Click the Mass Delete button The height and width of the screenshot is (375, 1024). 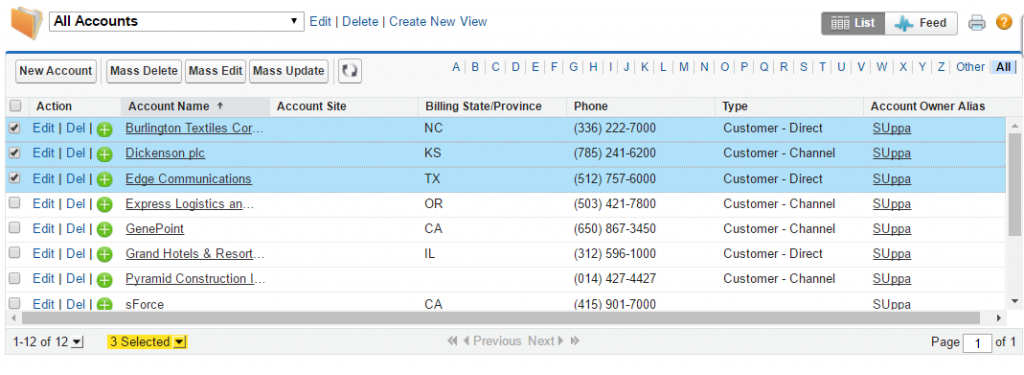pos(144,71)
